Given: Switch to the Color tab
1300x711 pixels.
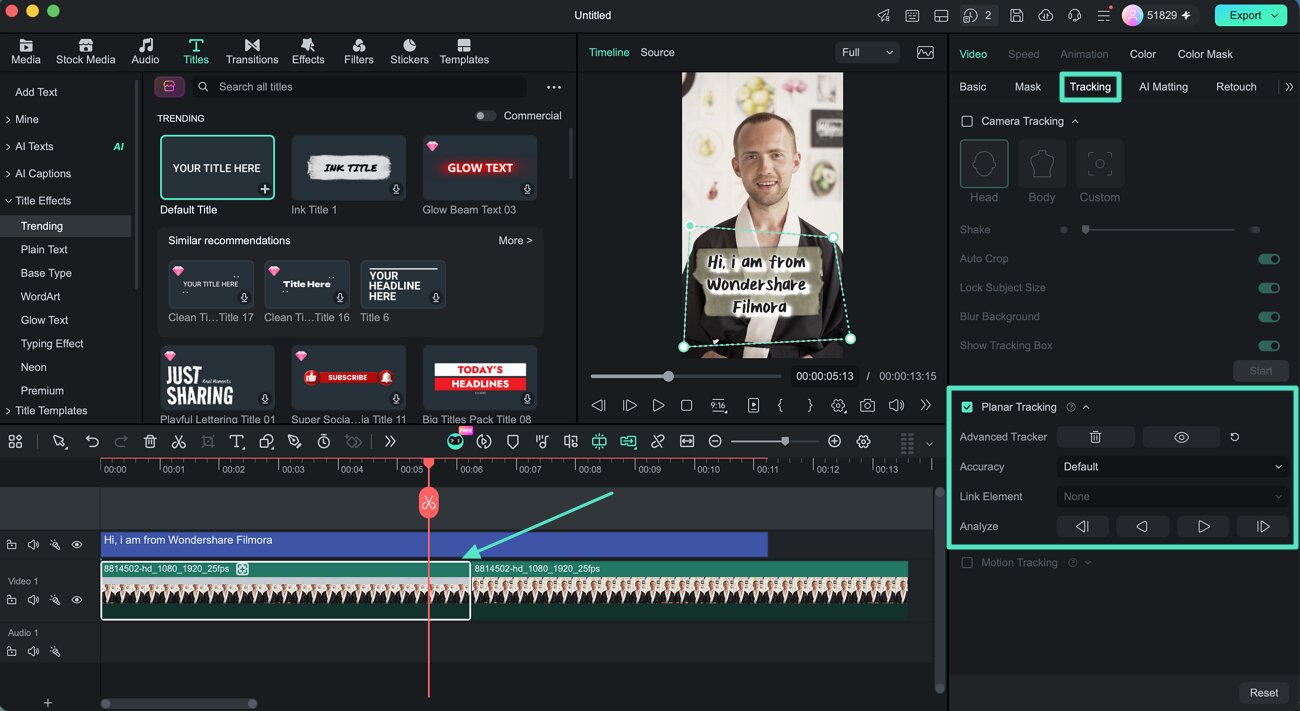Looking at the screenshot, I should point(1143,54).
